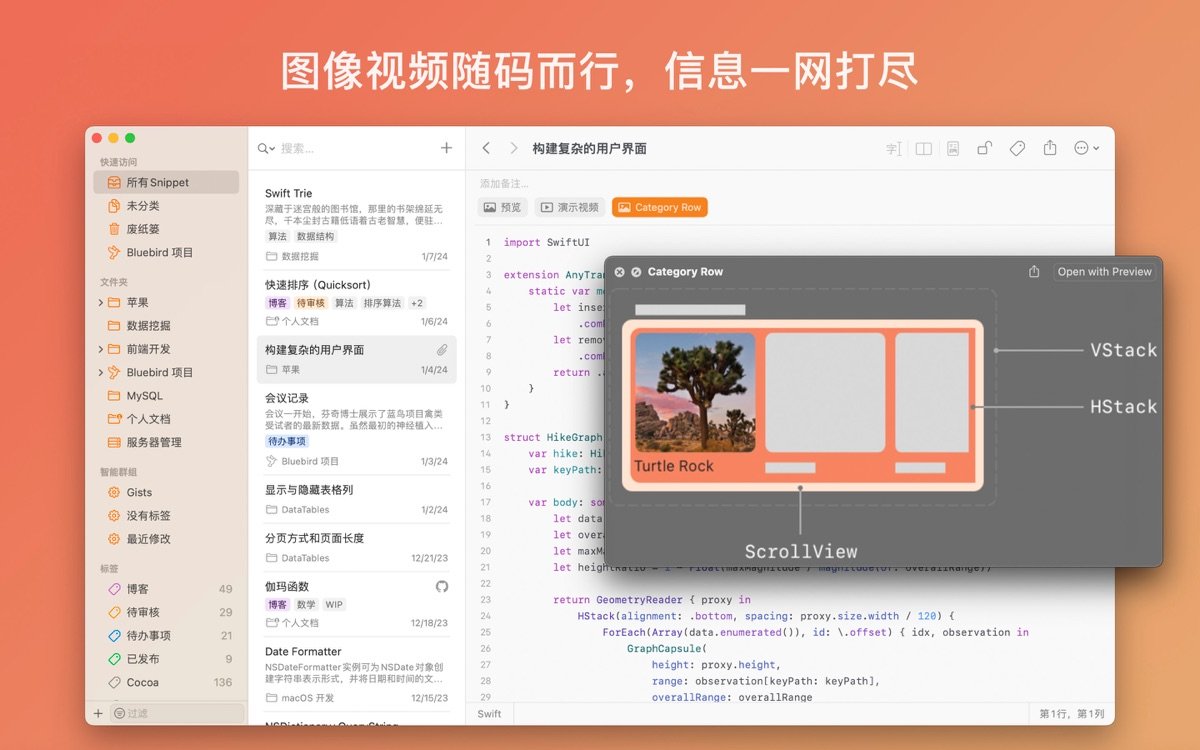The height and width of the screenshot is (750, 1200).
Task: Click the Open with Preview button
Action: tap(1104, 271)
